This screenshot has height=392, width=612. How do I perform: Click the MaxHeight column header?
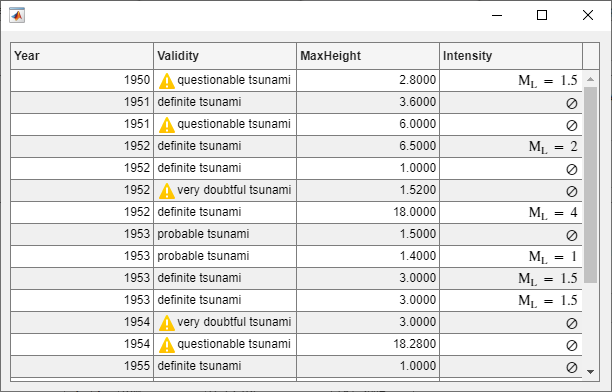(368, 56)
